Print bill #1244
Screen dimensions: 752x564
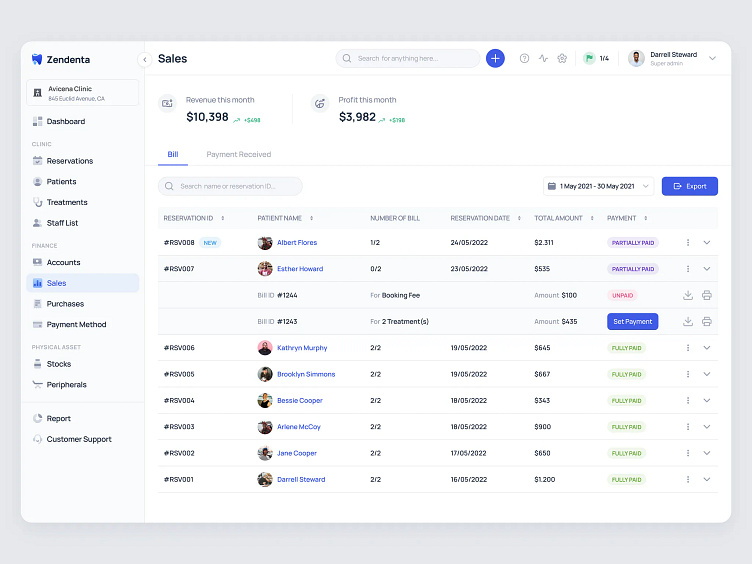coord(706,295)
